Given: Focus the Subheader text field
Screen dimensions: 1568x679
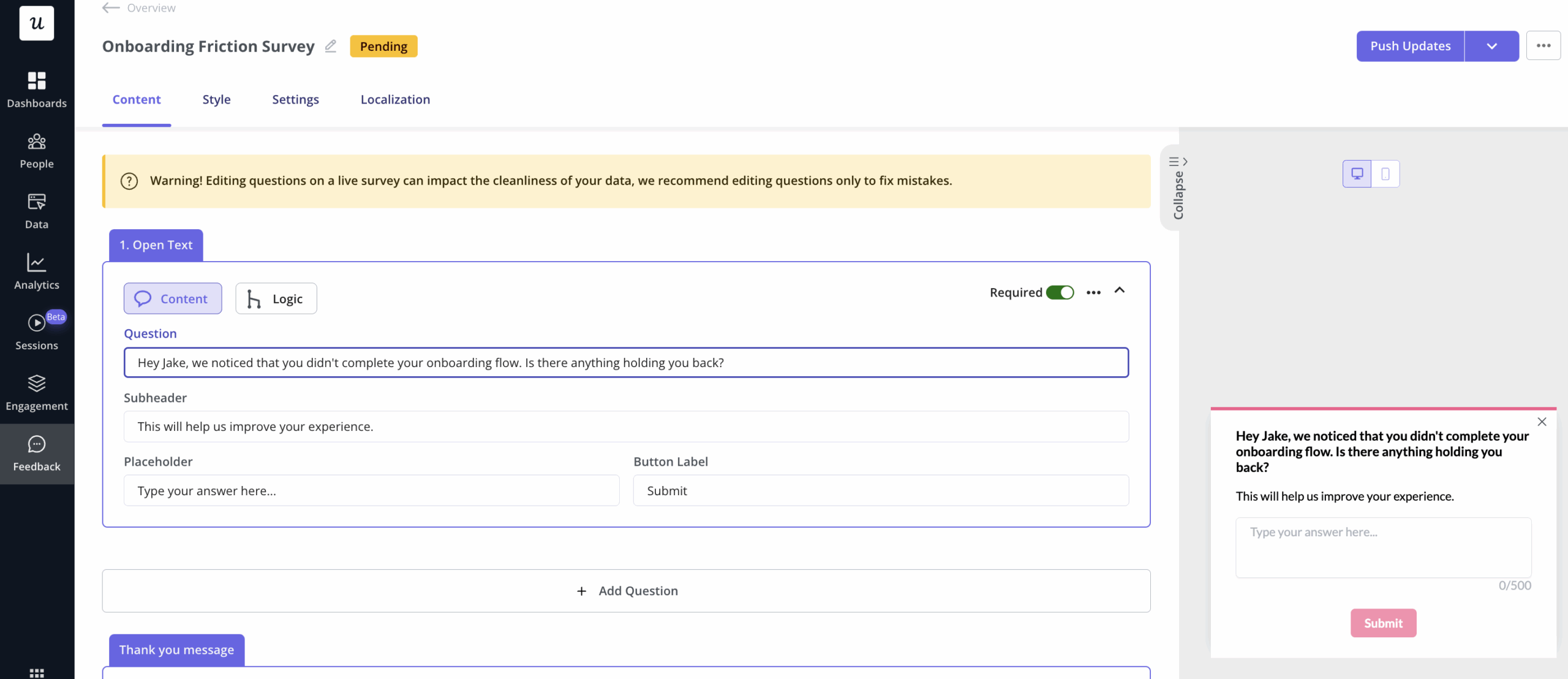Looking at the screenshot, I should pyautogui.click(x=626, y=427).
